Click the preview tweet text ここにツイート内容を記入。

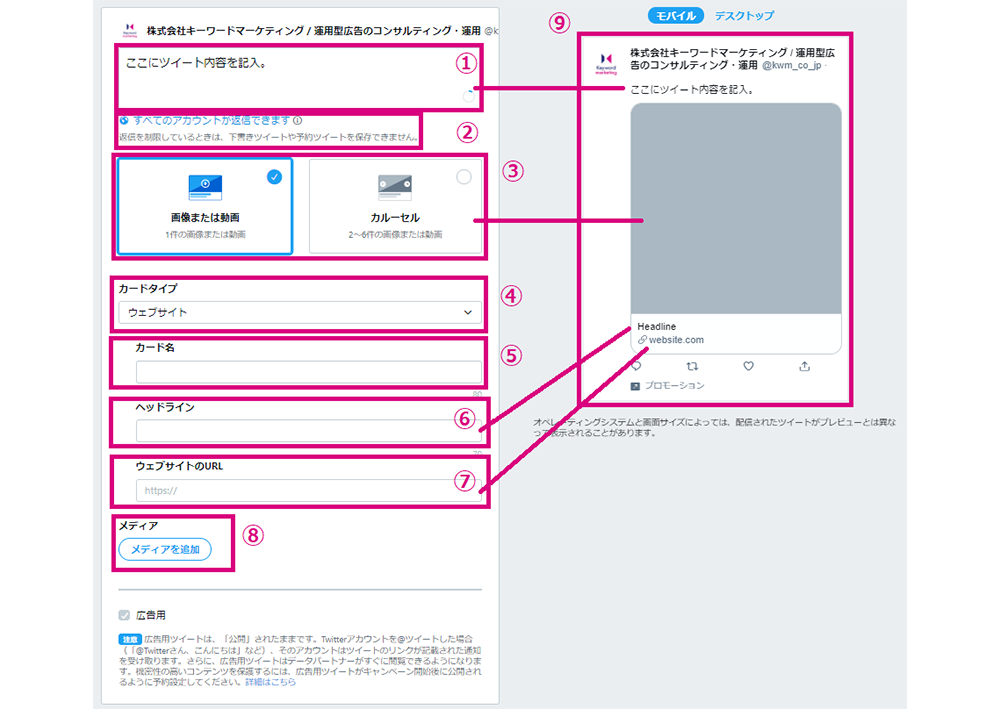pos(692,90)
